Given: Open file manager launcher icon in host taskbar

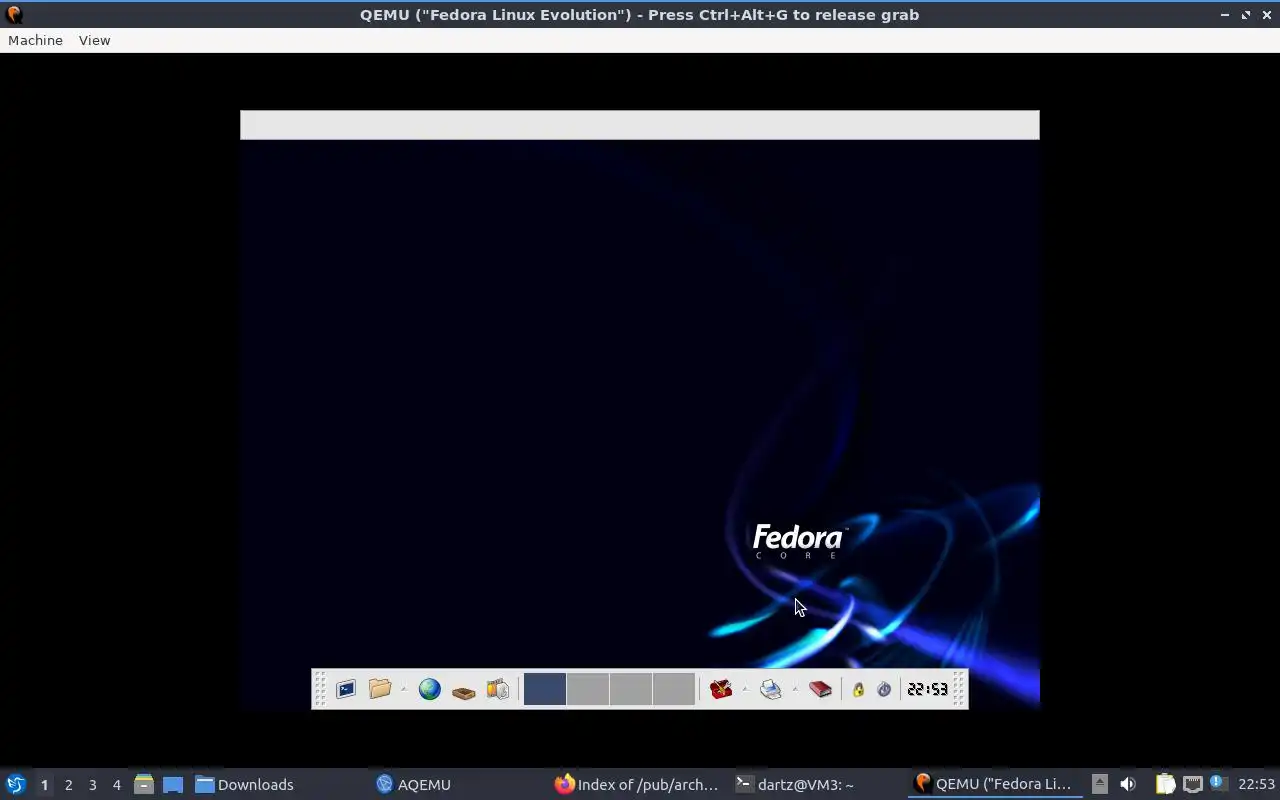Looking at the screenshot, I should click(144, 784).
